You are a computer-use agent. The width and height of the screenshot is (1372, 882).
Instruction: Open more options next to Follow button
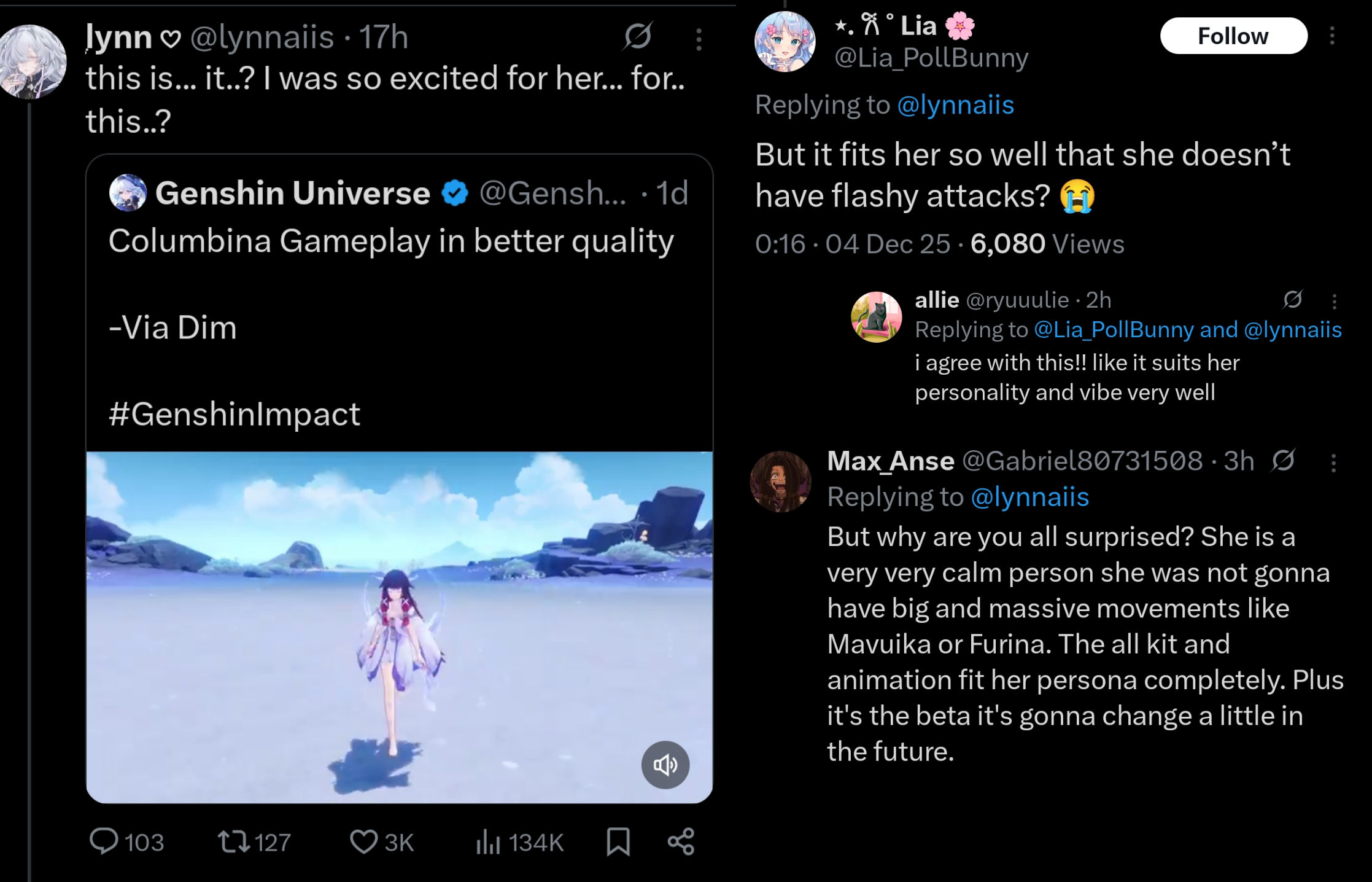(1331, 36)
